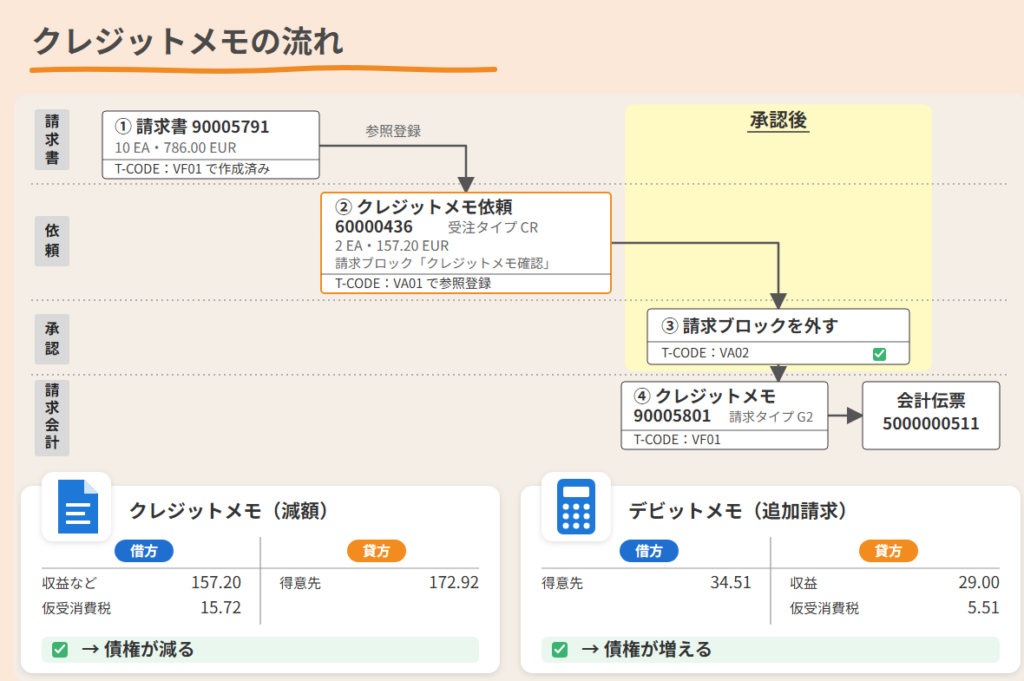Viewport: 1024px width, 681px height.
Task: Click the 依頼 row label
Action: (52, 240)
